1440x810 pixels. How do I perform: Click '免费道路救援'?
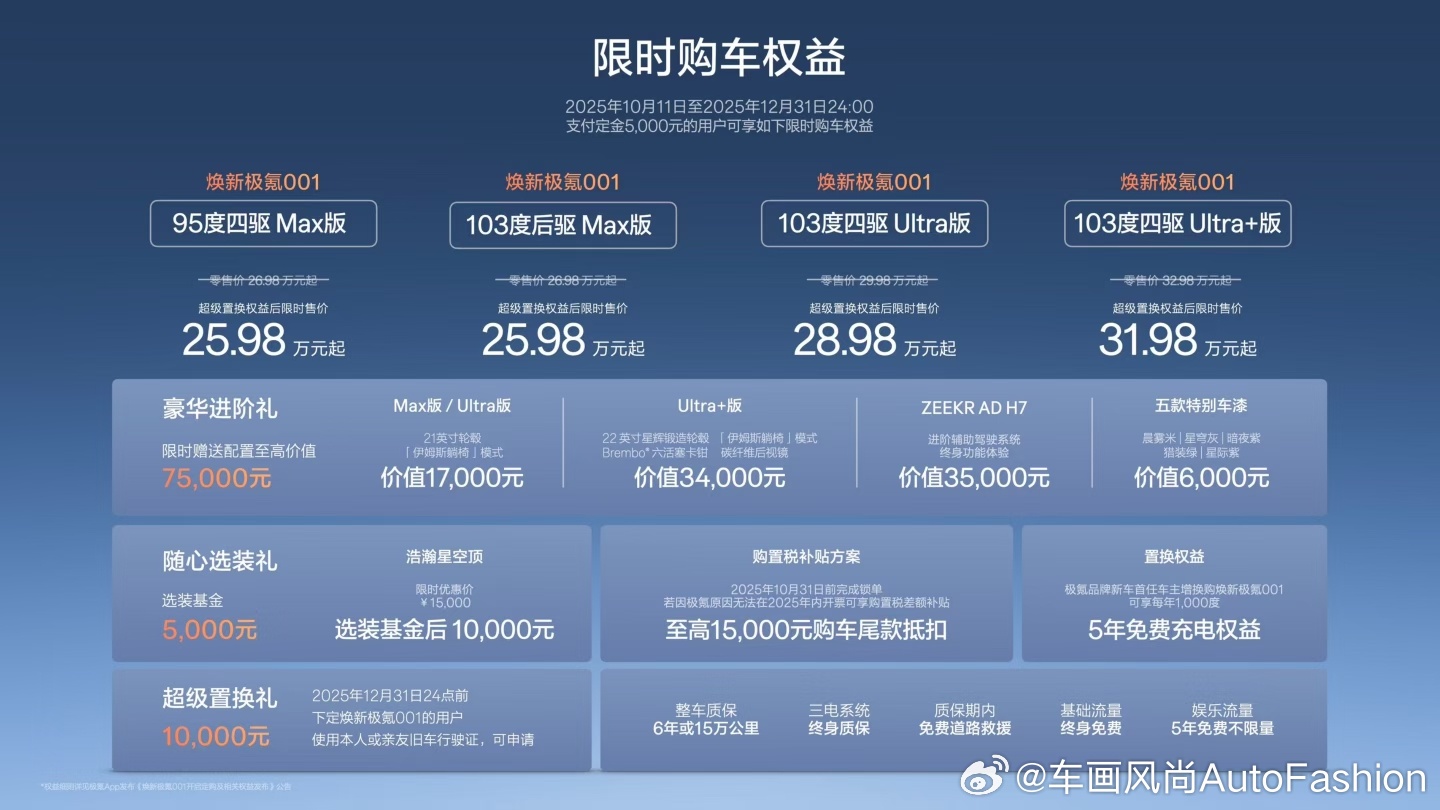click(x=965, y=728)
